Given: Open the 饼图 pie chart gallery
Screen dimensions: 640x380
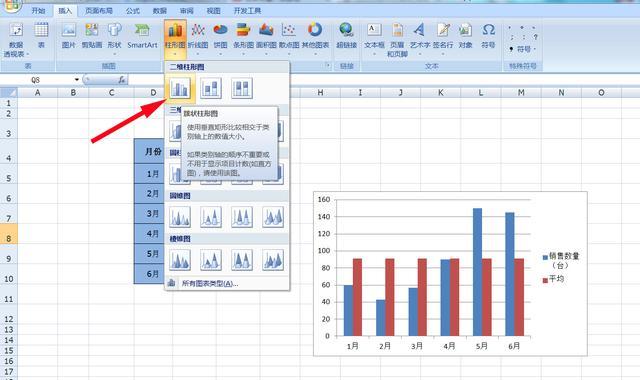Looking at the screenshot, I should 220,39.
